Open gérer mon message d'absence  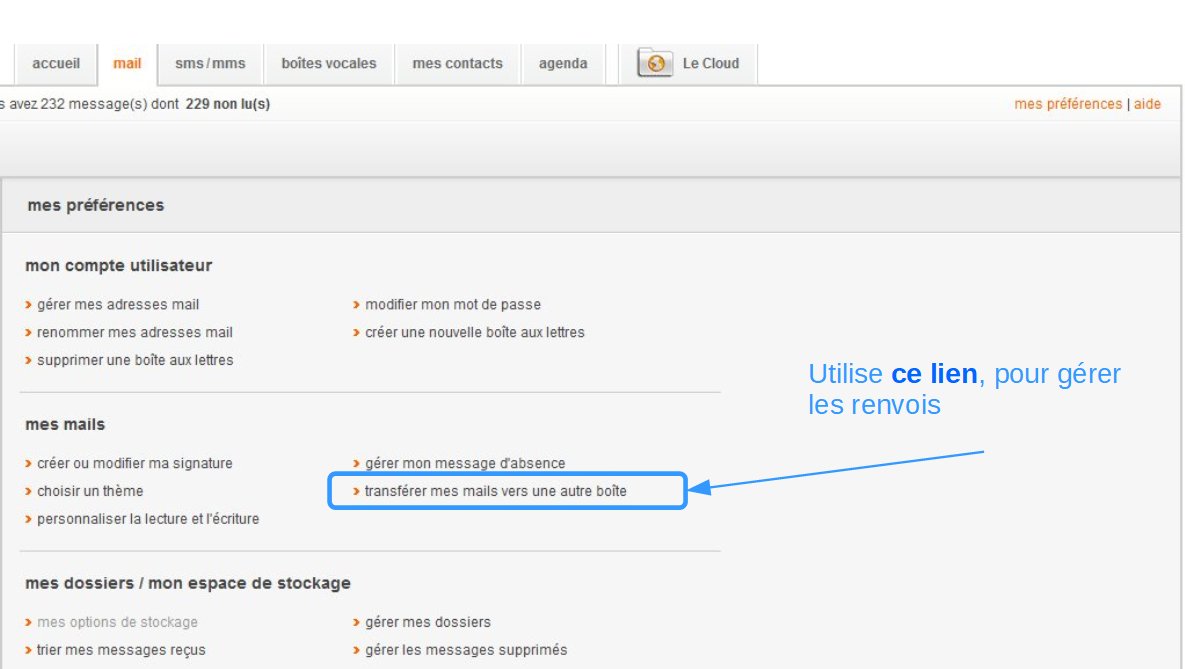coord(465,463)
